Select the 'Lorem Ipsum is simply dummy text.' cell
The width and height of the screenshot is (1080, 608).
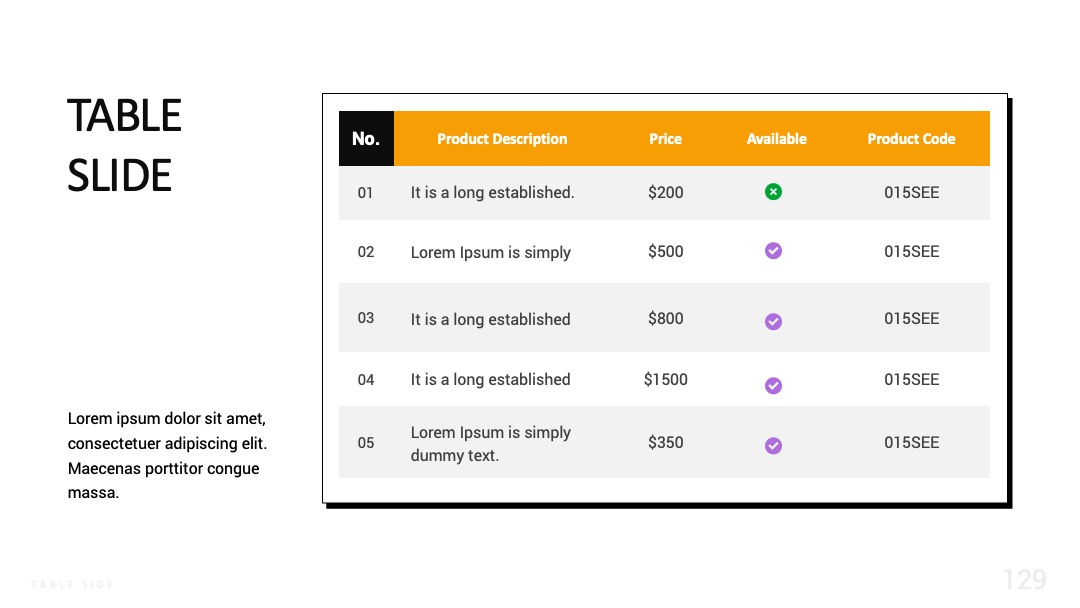pos(490,443)
